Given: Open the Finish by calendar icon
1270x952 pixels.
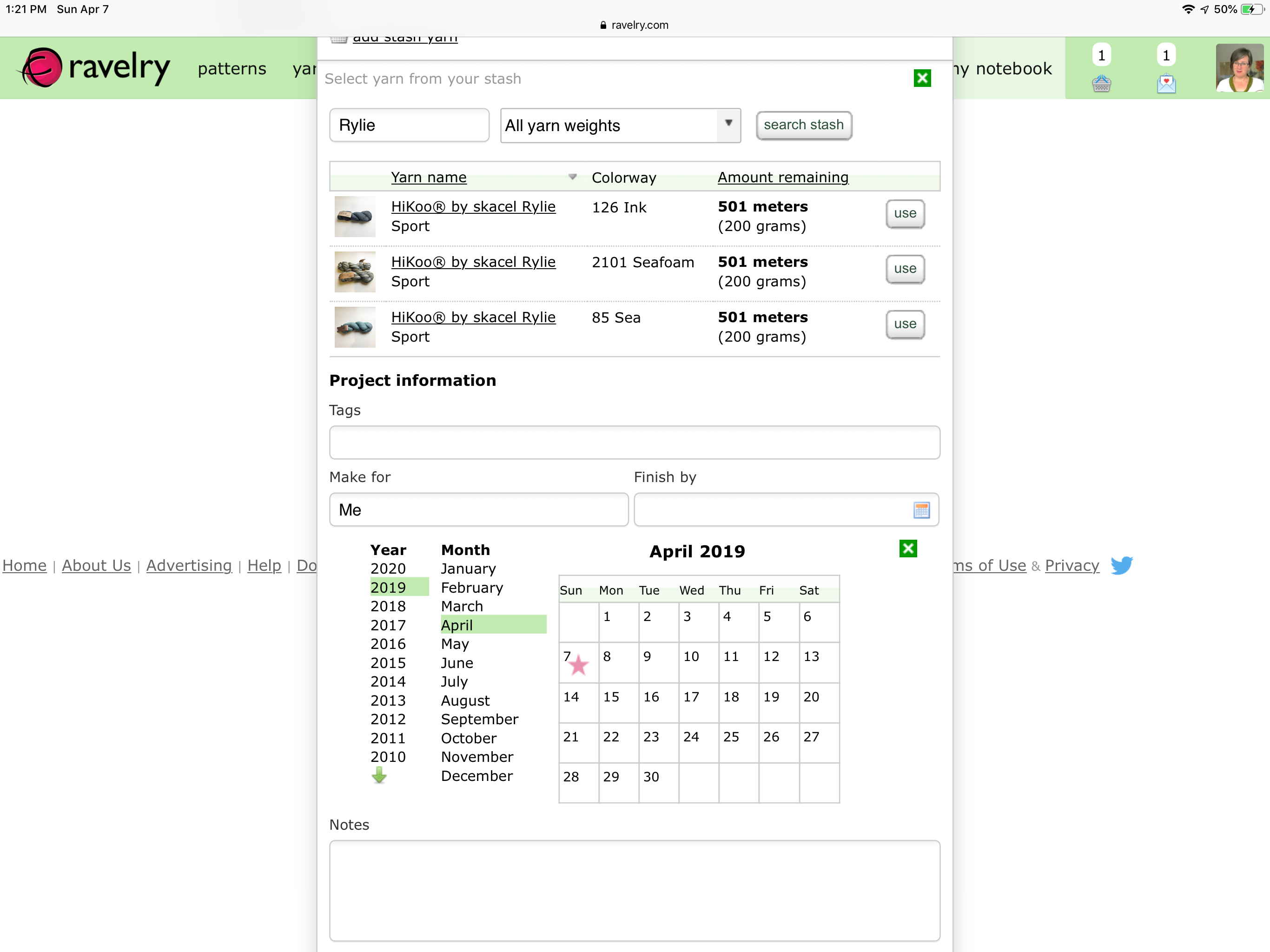Looking at the screenshot, I should tap(921, 510).
